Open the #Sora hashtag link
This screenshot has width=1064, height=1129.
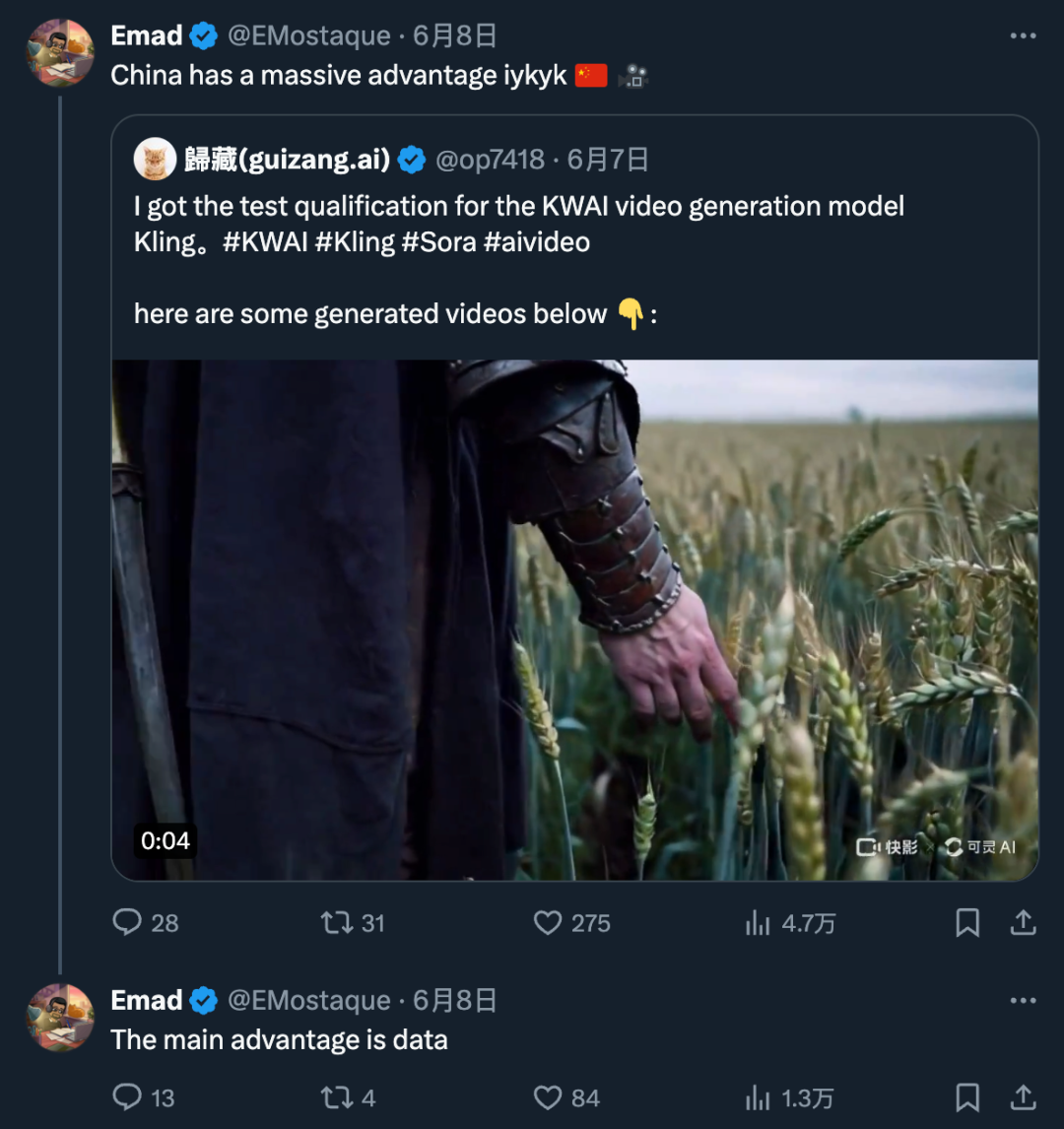point(438,242)
